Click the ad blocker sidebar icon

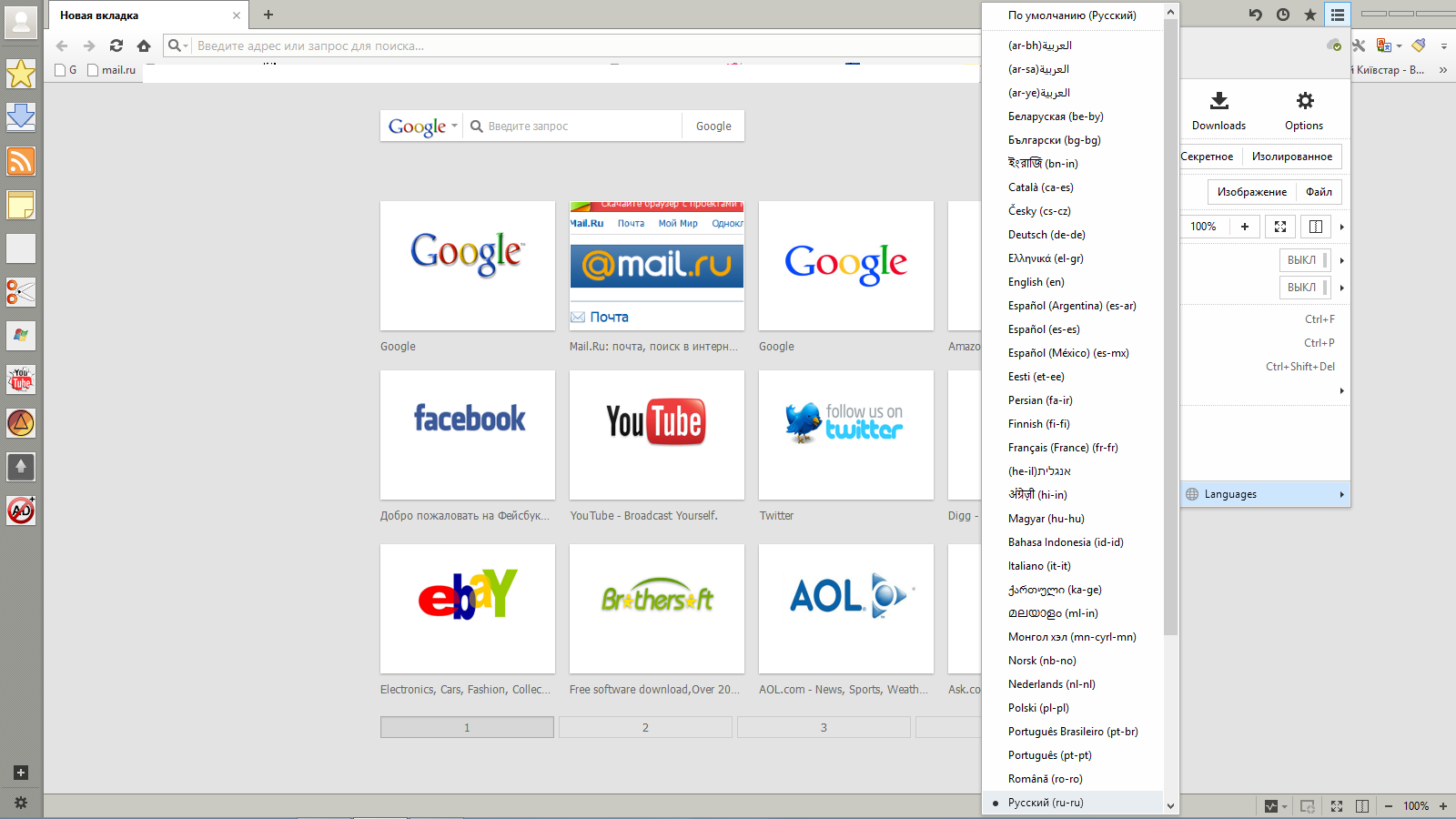tap(20, 511)
